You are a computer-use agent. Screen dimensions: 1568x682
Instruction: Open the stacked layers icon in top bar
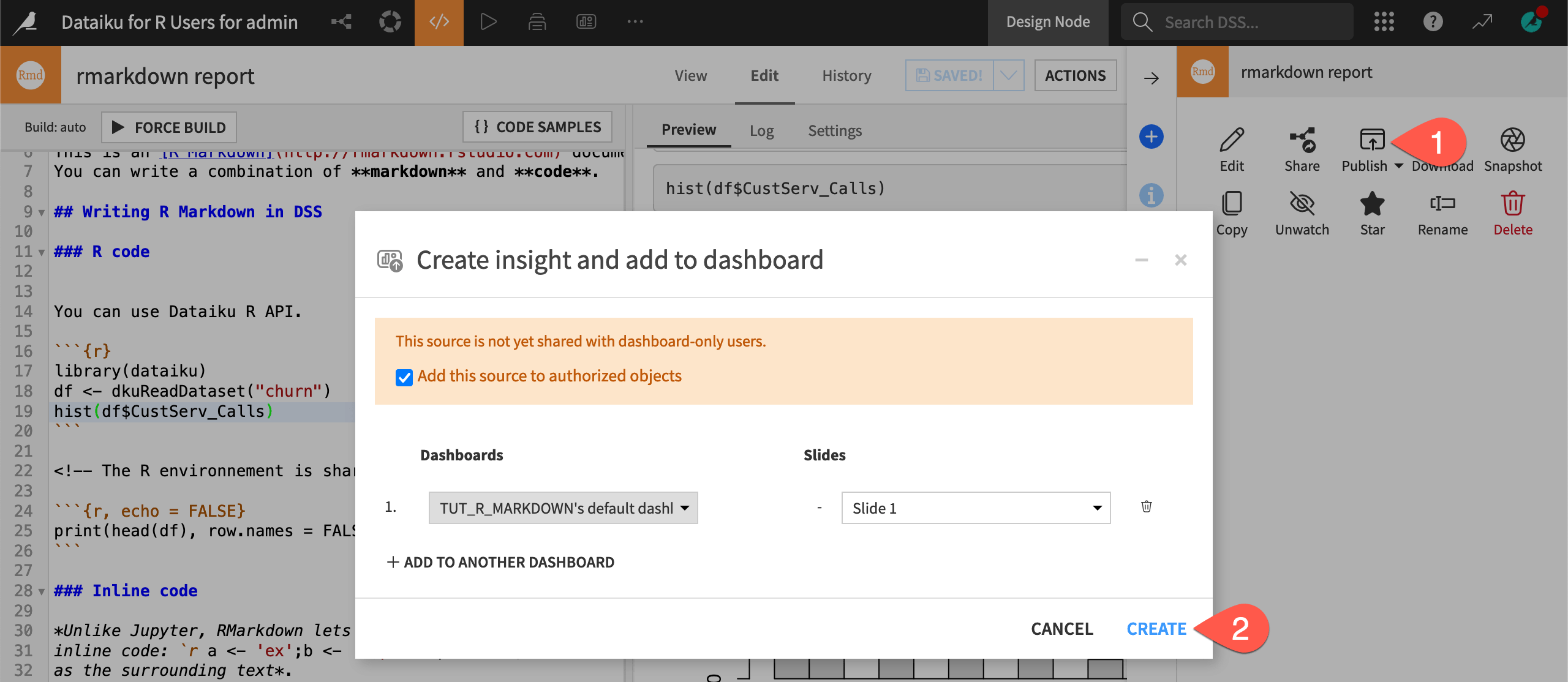pos(537,22)
